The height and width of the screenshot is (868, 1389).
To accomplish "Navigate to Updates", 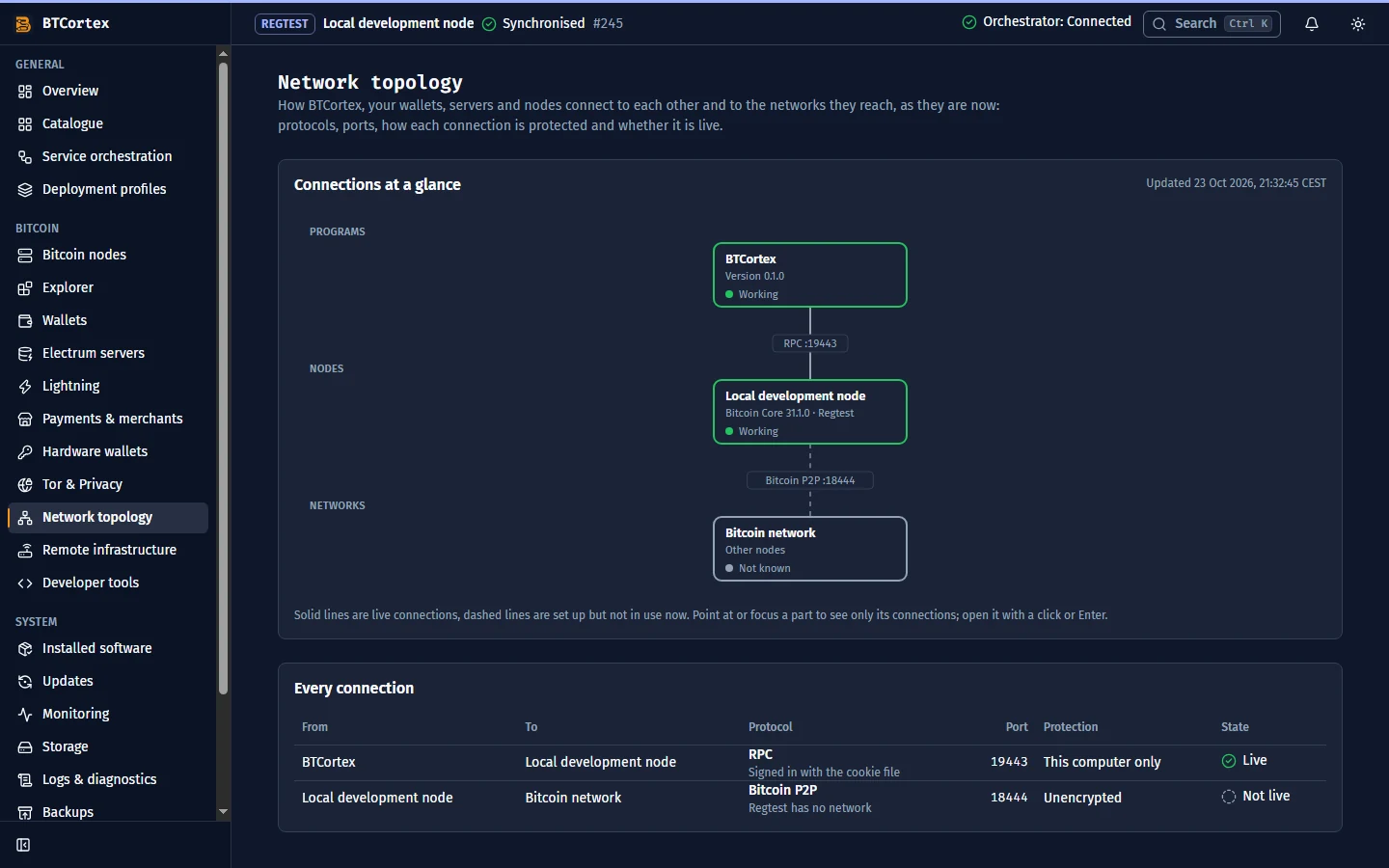I will pos(108,681).
